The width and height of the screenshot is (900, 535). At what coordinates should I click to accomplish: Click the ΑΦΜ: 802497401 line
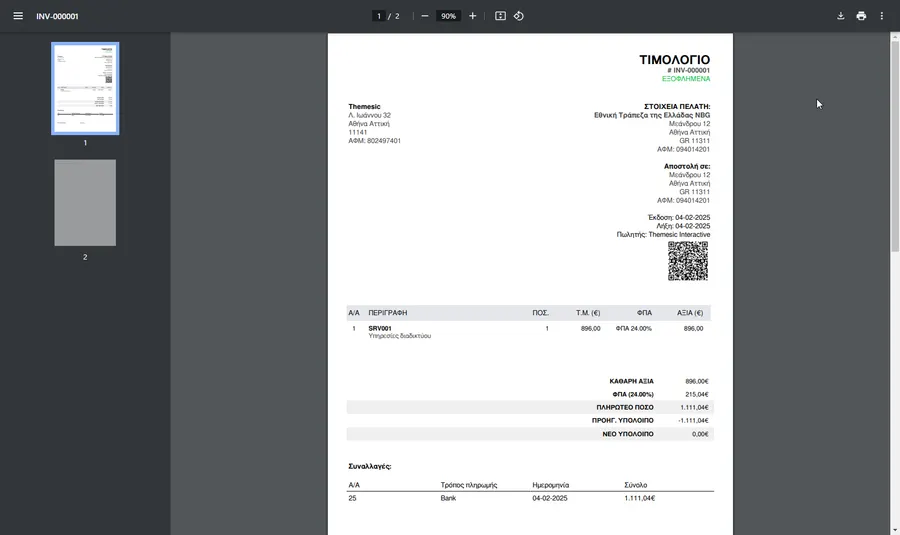tap(374, 141)
